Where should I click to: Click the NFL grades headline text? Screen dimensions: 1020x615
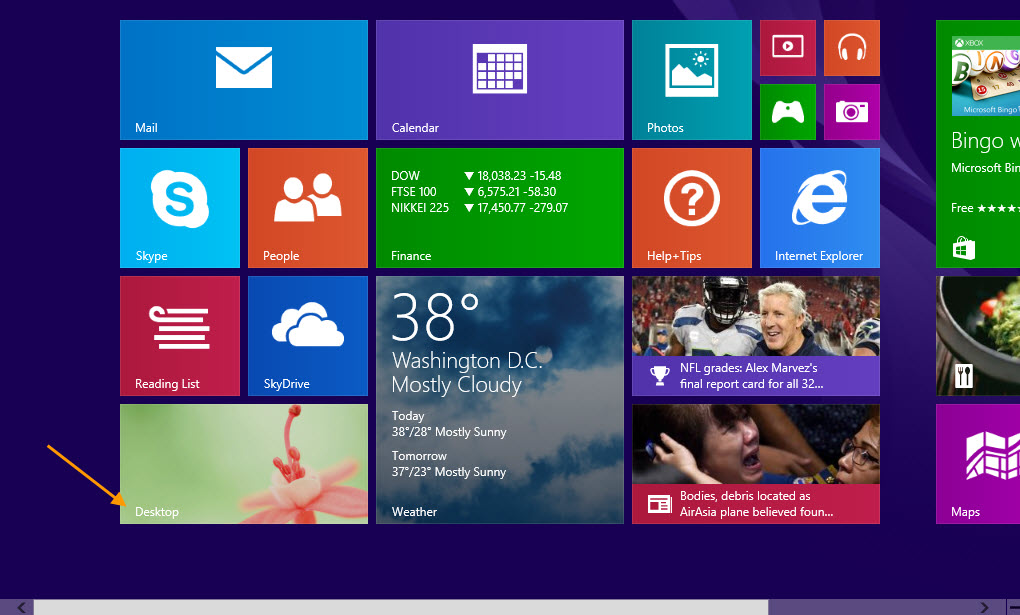pos(751,376)
